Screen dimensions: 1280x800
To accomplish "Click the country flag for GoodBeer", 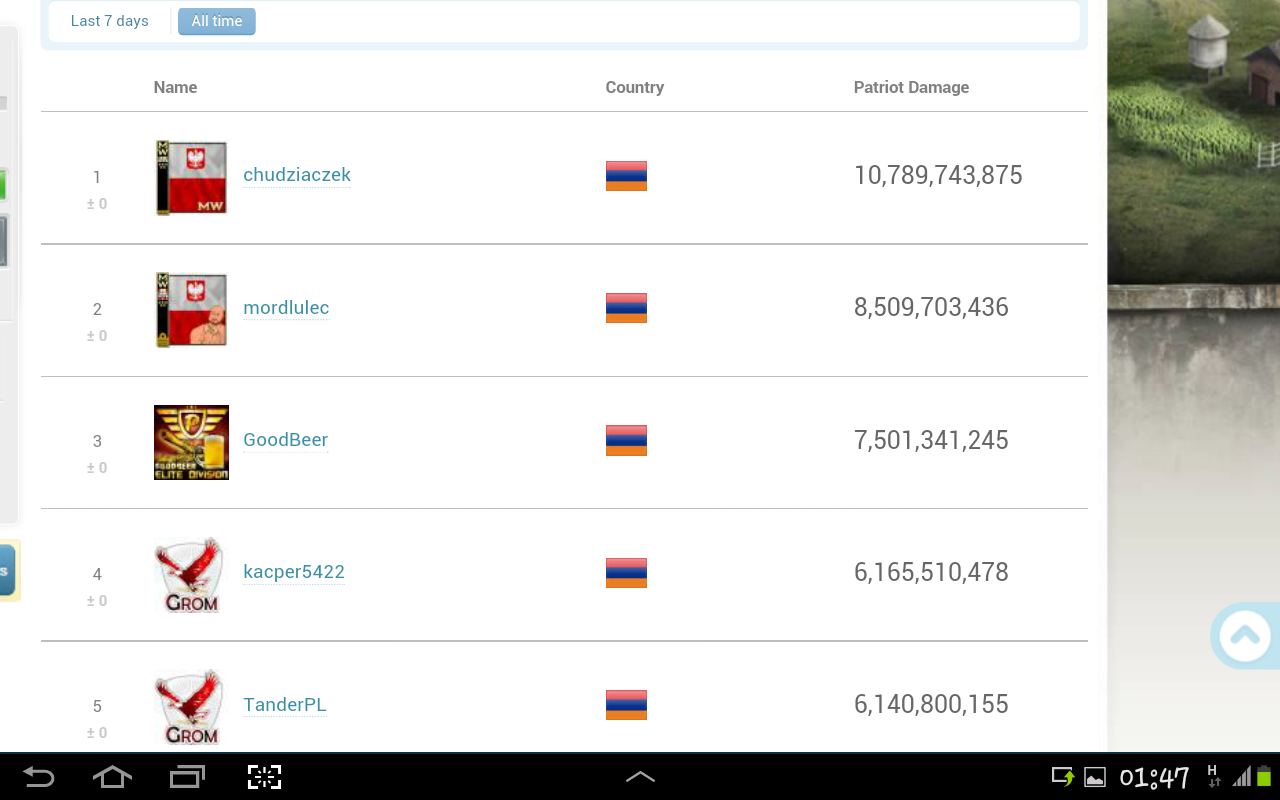I will [626, 441].
